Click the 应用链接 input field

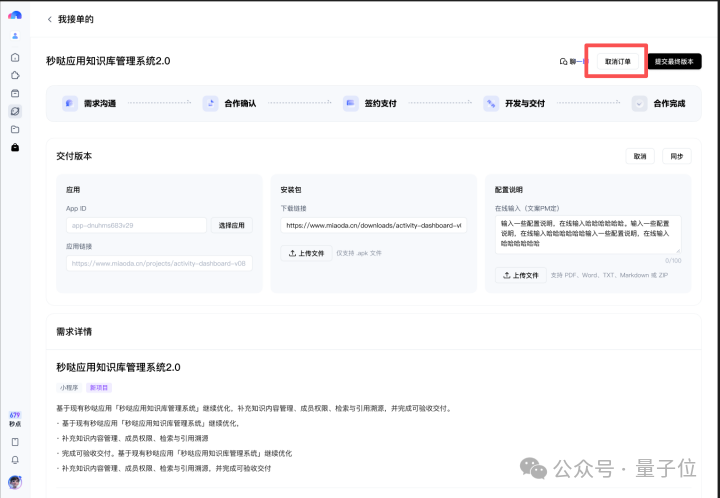click(x=159, y=263)
